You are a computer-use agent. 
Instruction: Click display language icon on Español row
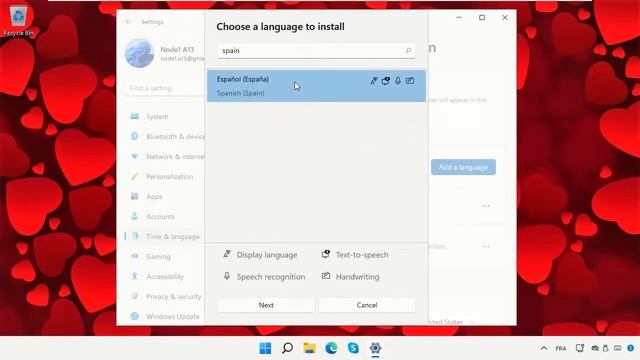[373, 81]
